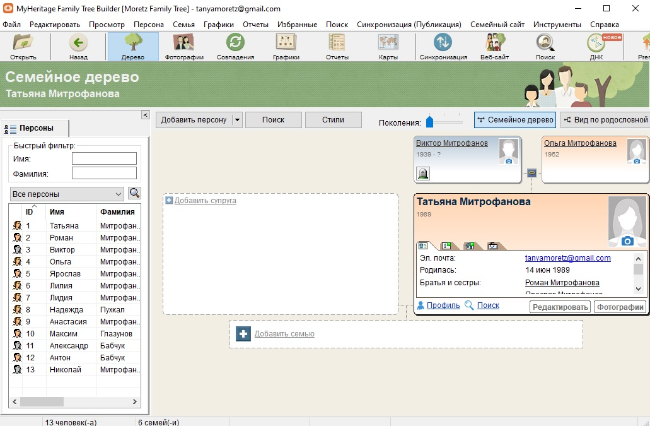Select Александр Бабчук row in persons list
This screenshot has height=426, width=650.
point(75,346)
